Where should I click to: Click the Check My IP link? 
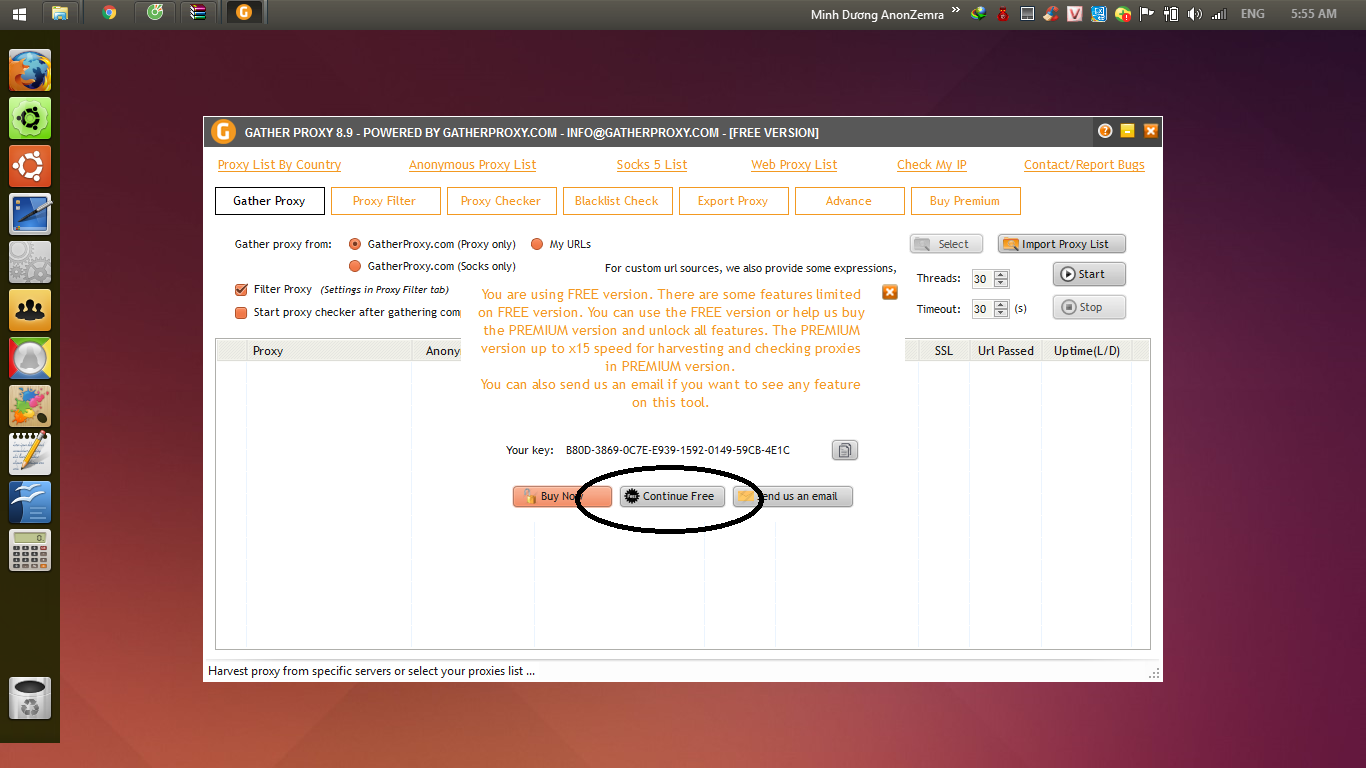point(932,165)
